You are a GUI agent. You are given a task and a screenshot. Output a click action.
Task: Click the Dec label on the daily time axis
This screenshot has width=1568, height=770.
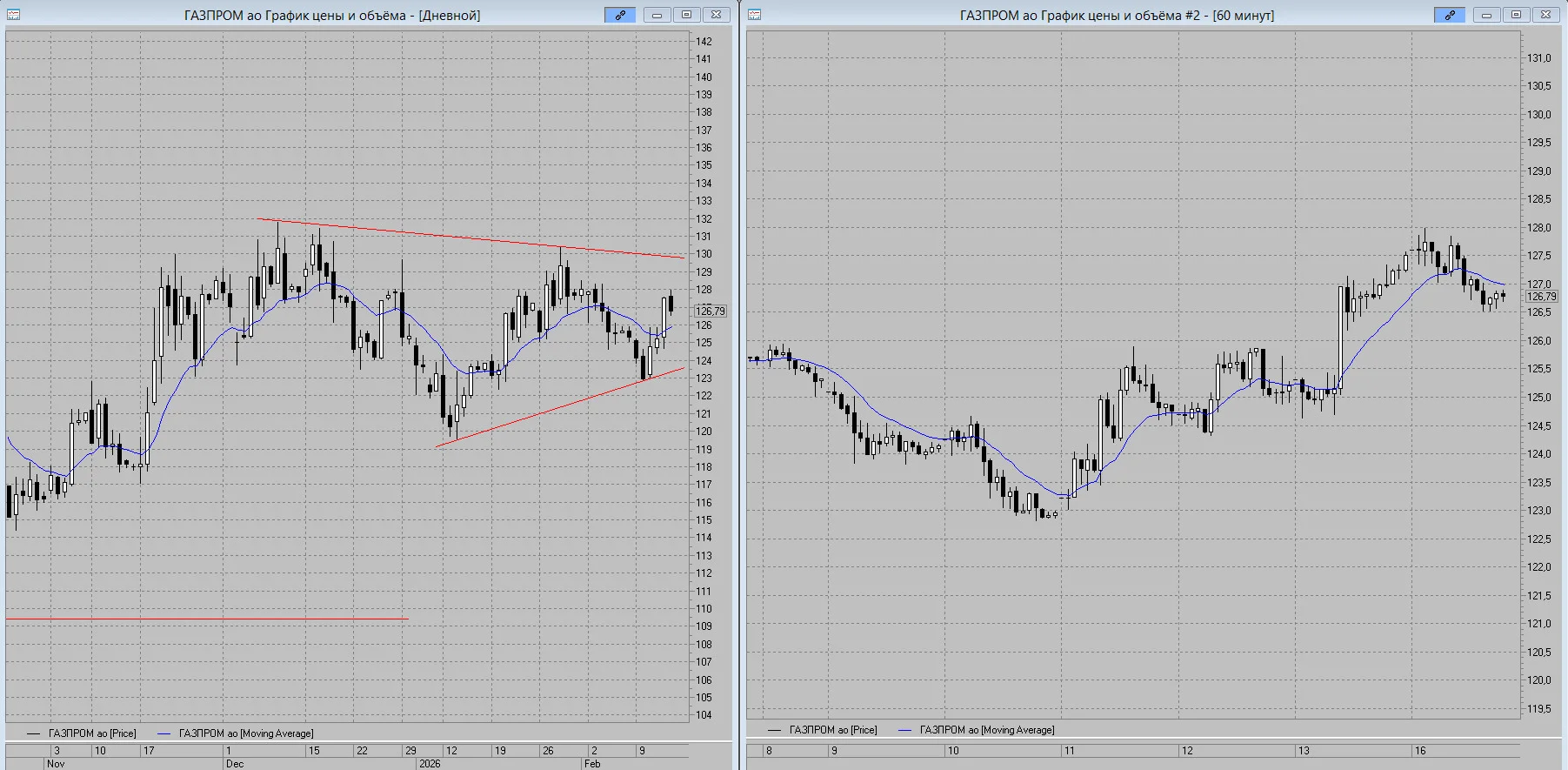pyautogui.click(x=235, y=764)
